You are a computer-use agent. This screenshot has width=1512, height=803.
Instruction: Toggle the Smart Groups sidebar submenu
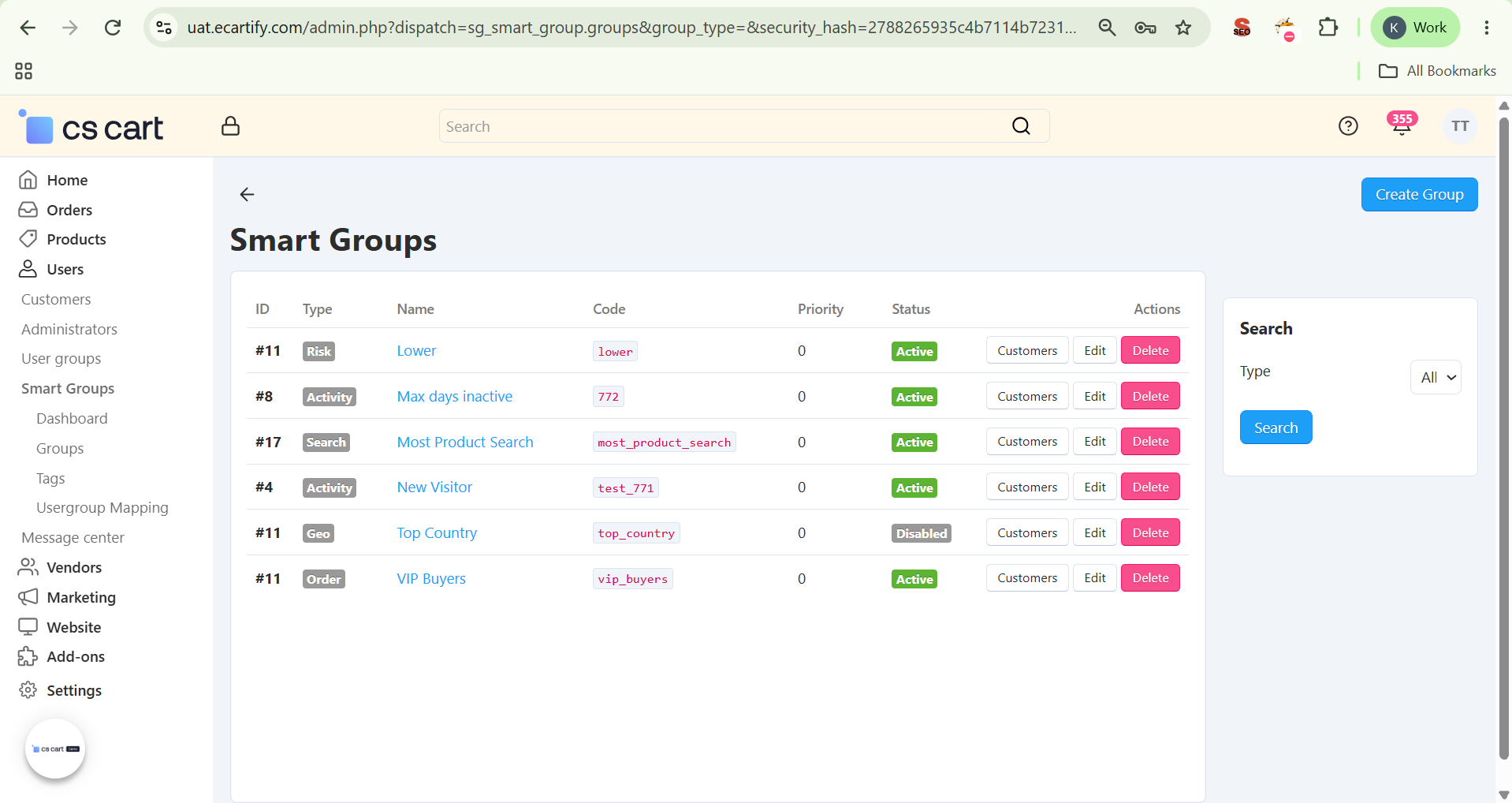(x=68, y=388)
